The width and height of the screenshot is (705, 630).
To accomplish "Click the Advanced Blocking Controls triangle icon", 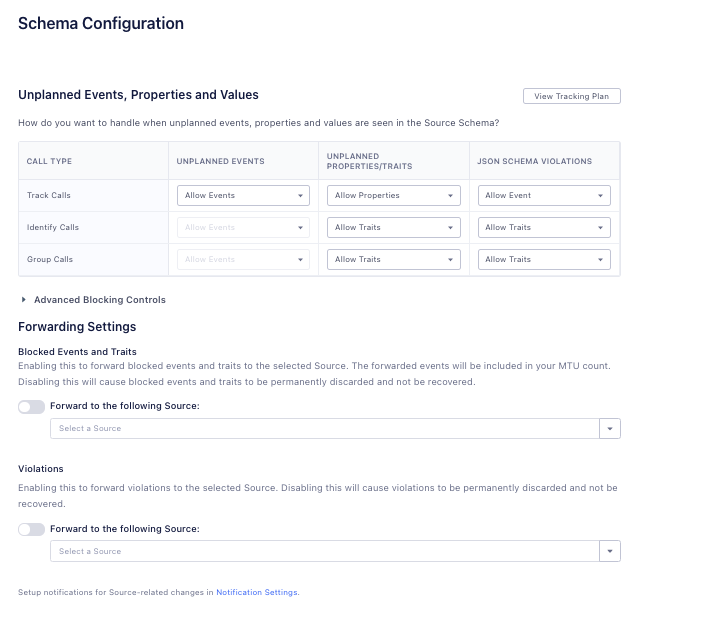I will click(x=24, y=299).
